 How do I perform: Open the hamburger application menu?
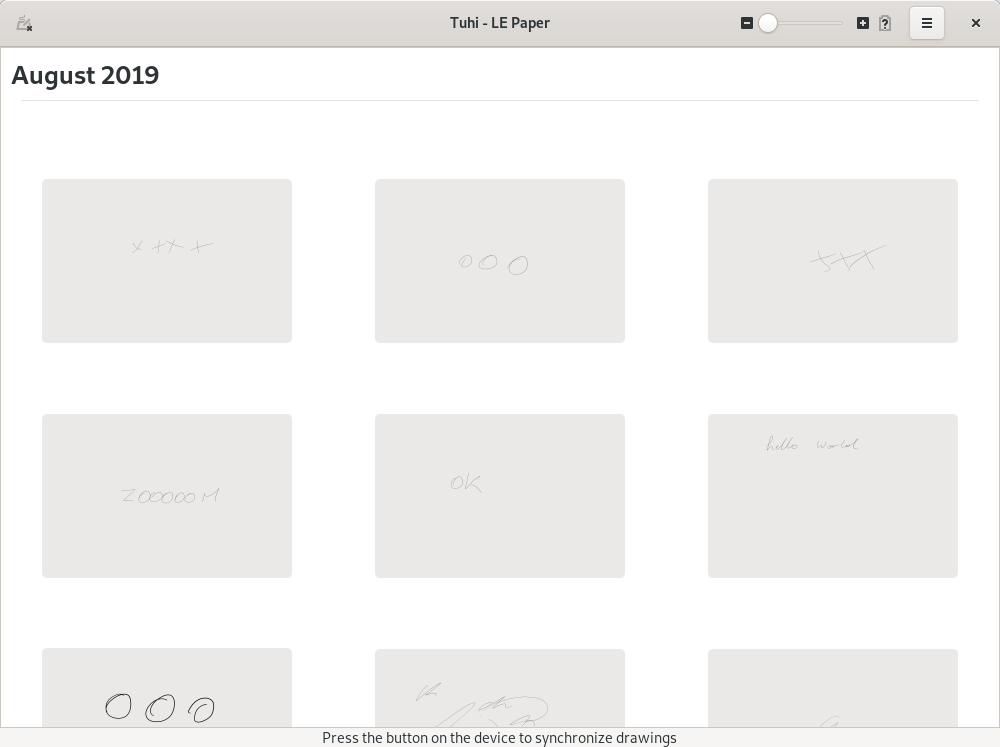pyautogui.click(x=927, y=24)
